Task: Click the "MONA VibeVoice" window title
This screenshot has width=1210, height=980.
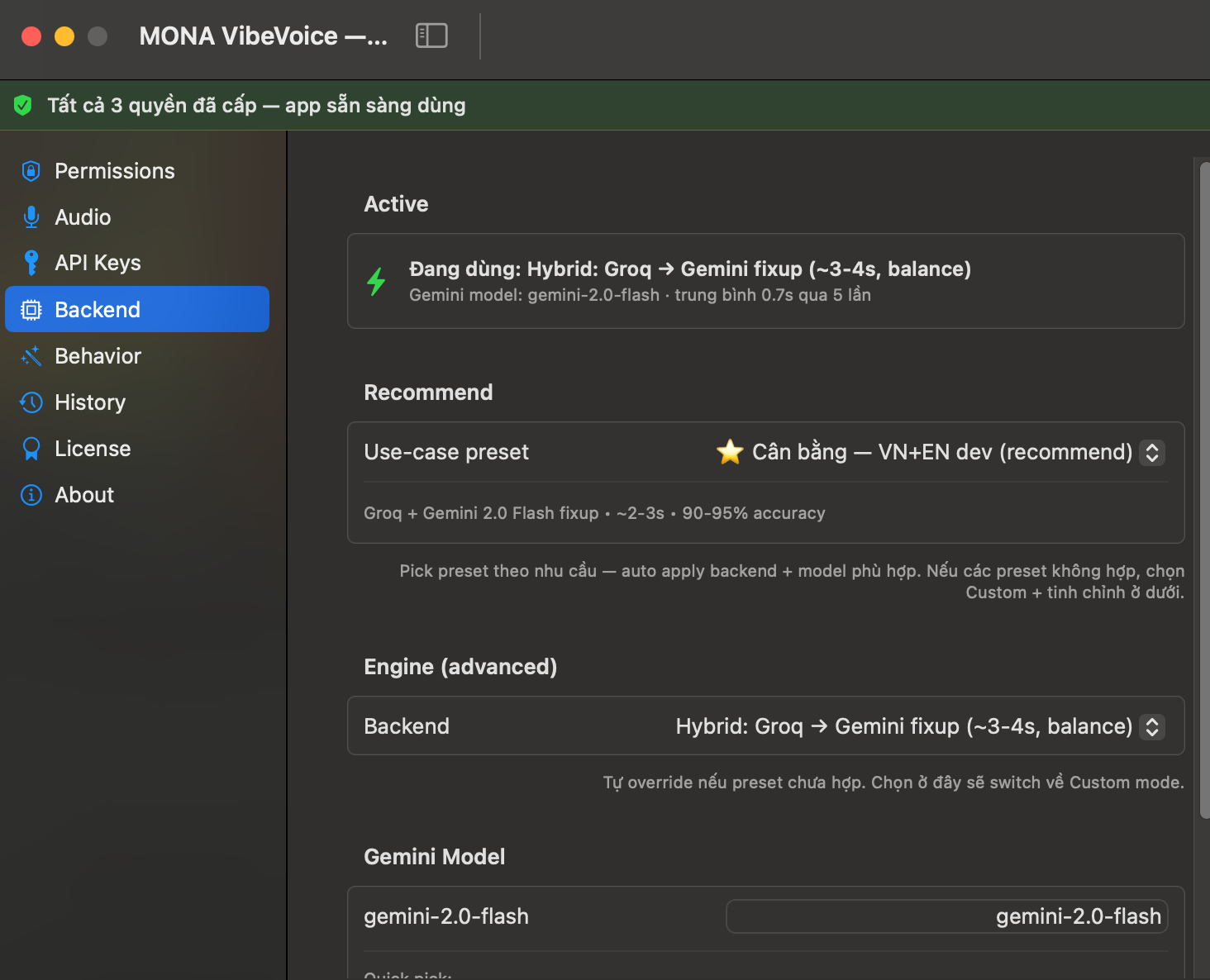Action: click(x=263, y=36)
